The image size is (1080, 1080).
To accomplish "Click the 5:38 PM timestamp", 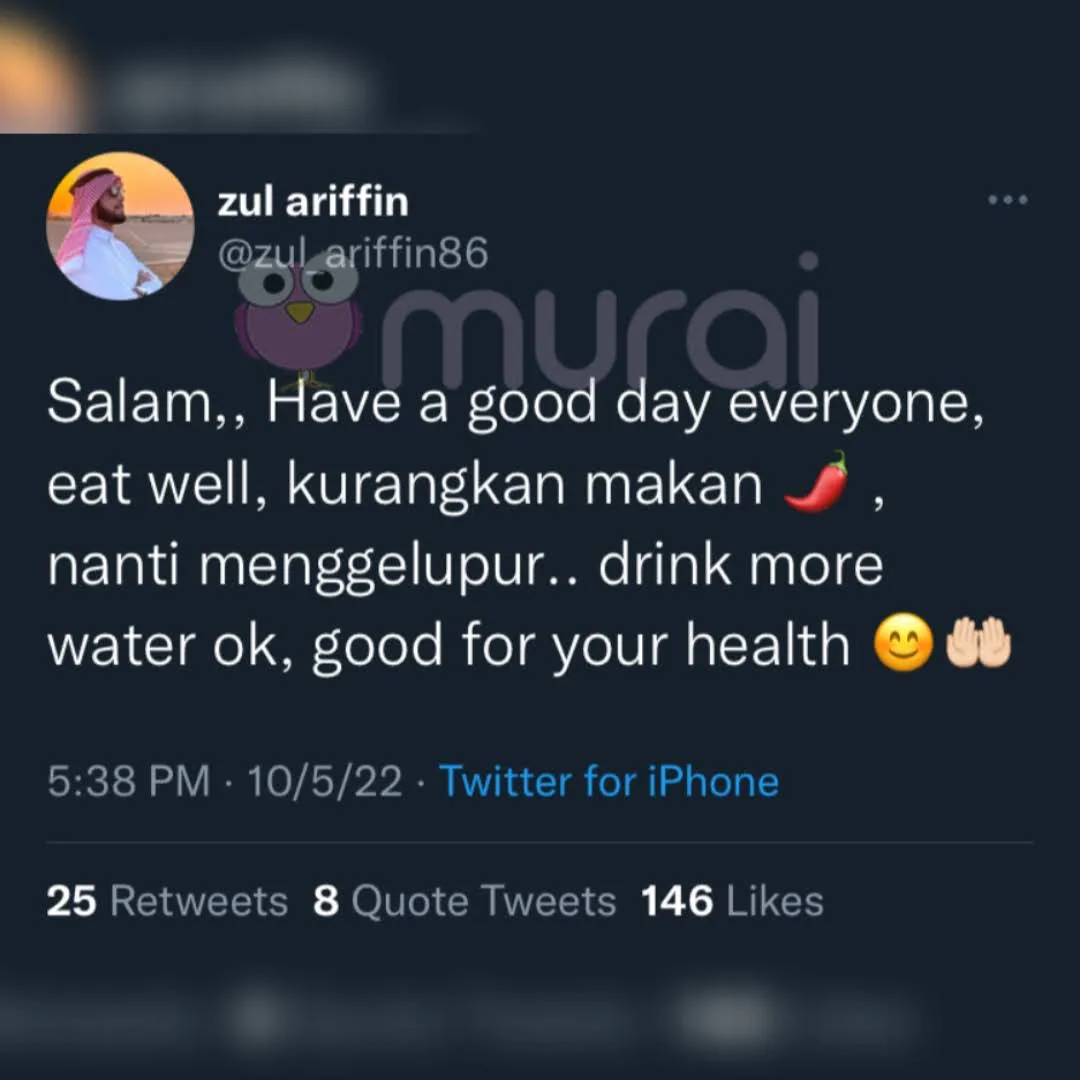I will pos(128,781).
